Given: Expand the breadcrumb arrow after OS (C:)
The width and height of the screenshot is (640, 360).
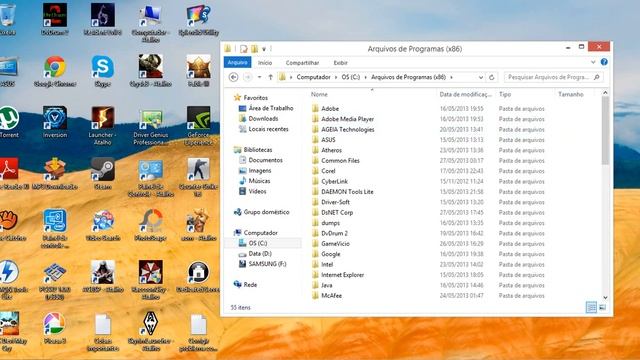Looking at the screenshot, I should click(x=365, y=77).
